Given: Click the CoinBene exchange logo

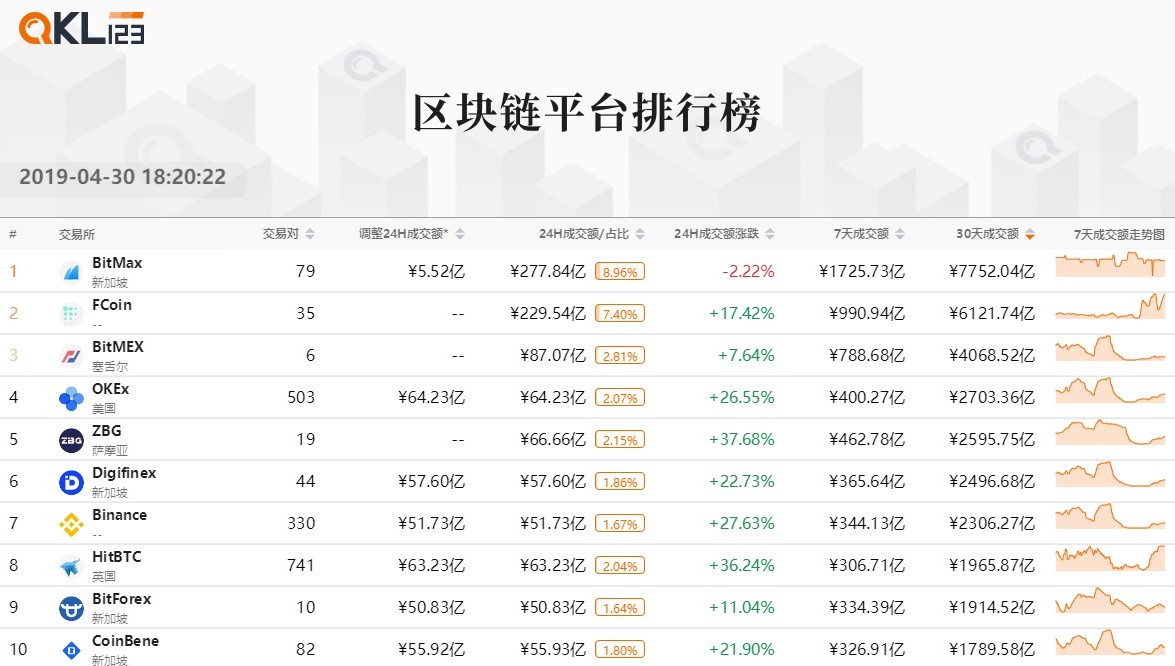Looking at the screenshot, I should pos(70,648).
